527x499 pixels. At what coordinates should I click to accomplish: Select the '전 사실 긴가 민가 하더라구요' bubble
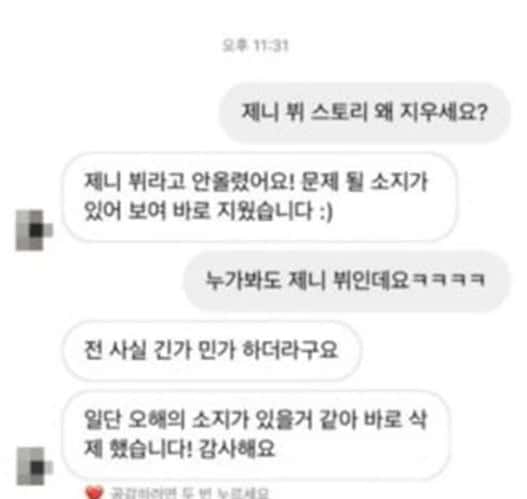212,351
